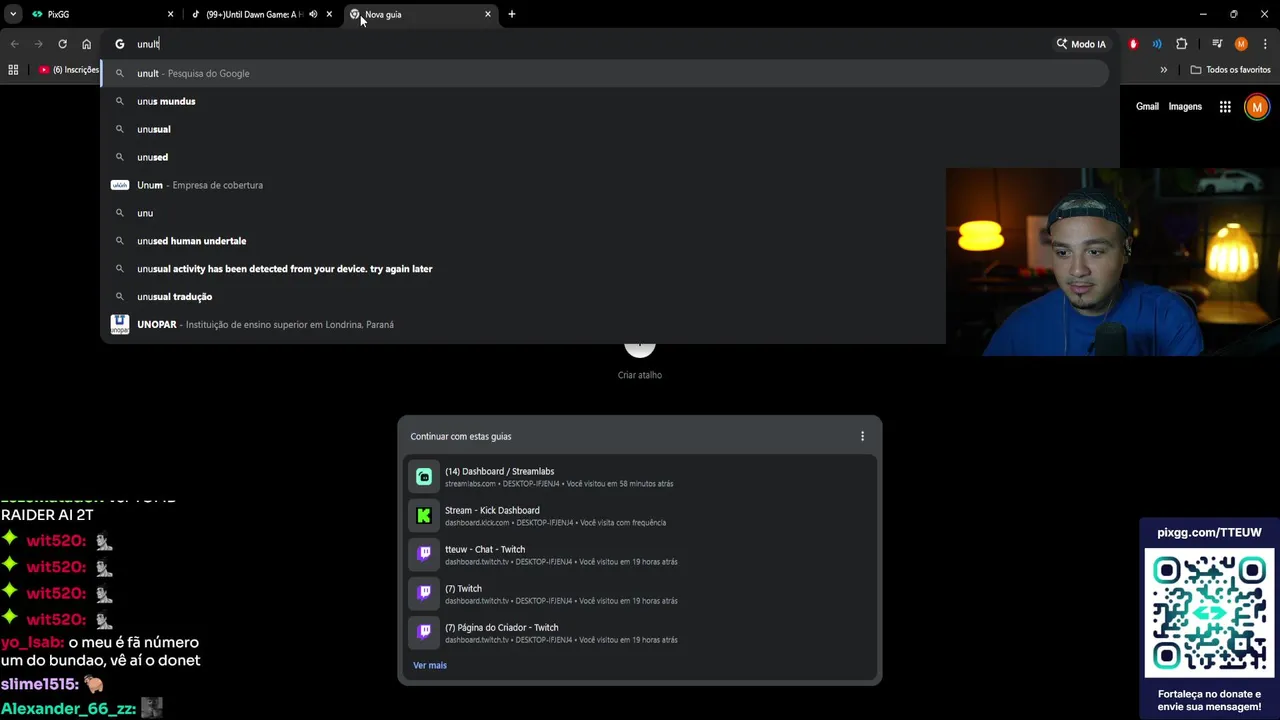The width and height of the screenshot is (1280, 720).
Task: Switch to the Until Dawn Game tab
Action: point(255,14)
